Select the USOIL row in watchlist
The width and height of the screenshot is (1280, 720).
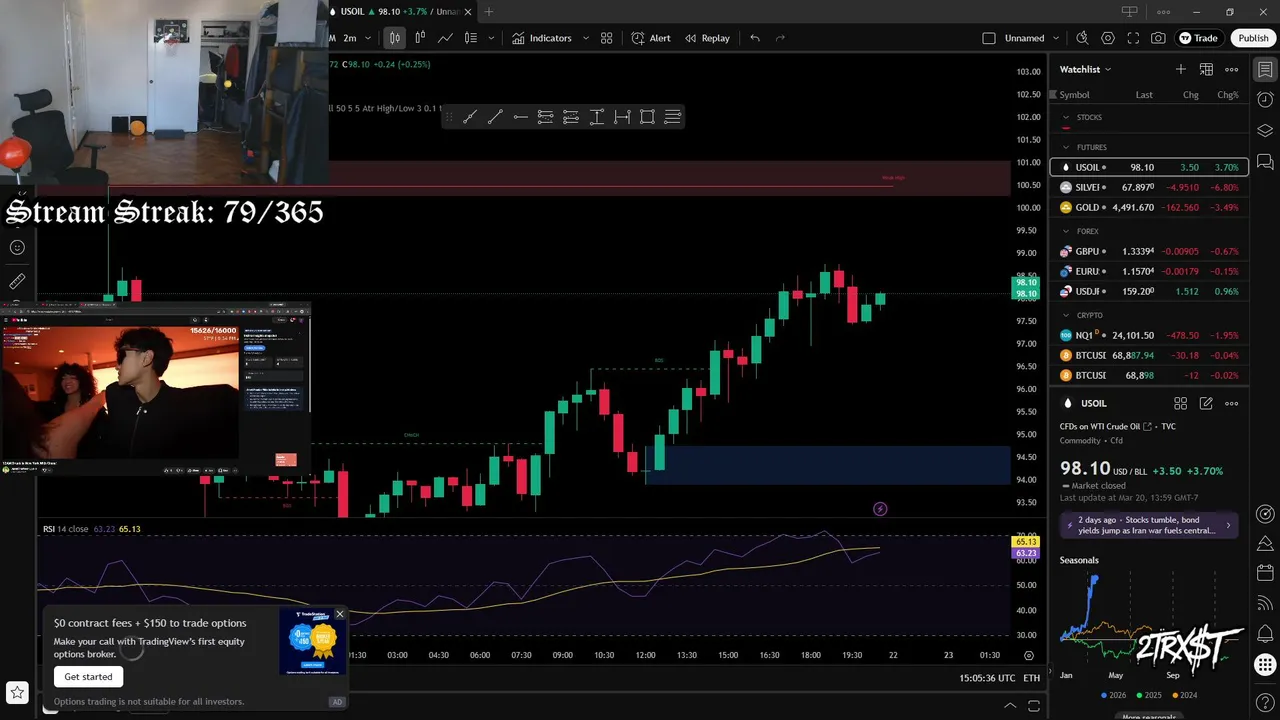click(1149, 167)
